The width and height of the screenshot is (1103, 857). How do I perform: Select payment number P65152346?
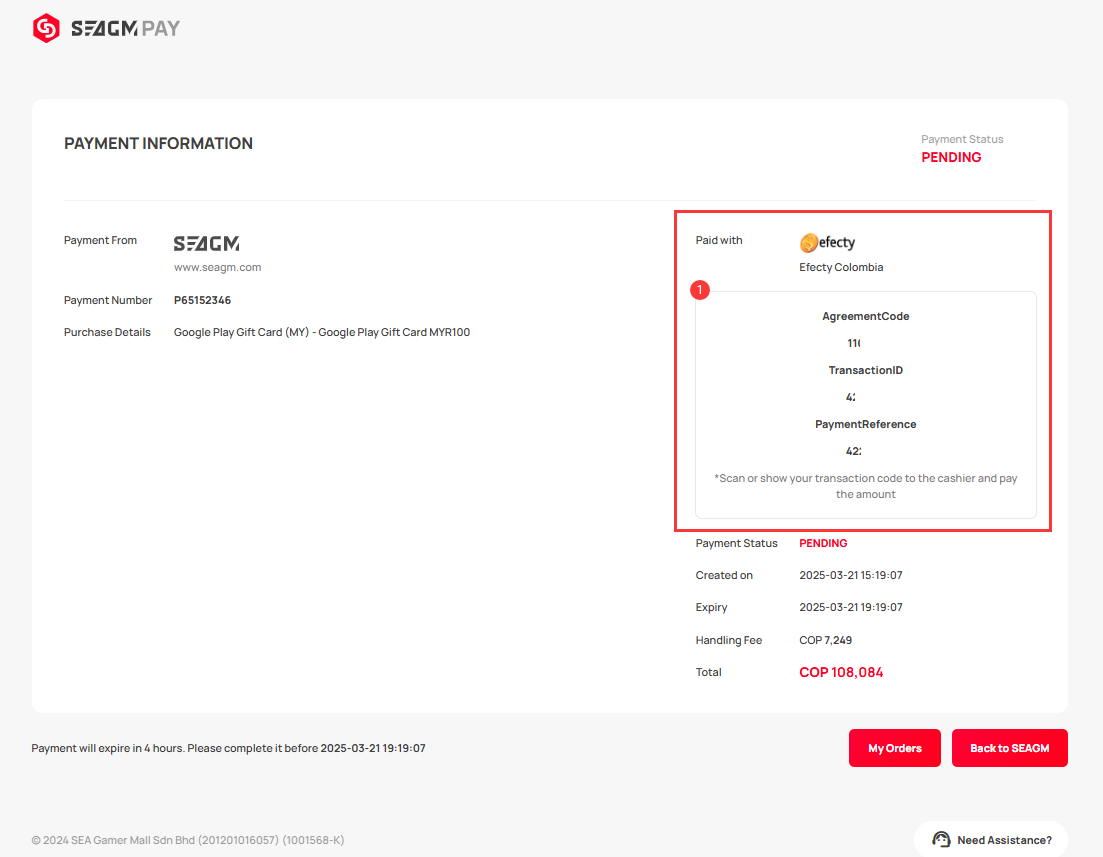click(203, 300)
